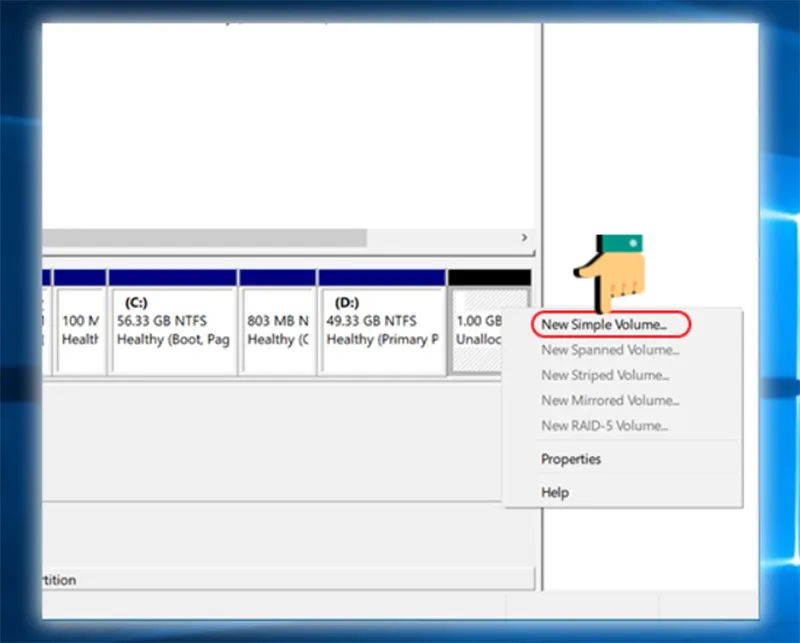Click the horizontal scrollbar thumb

tap(204, 238)
